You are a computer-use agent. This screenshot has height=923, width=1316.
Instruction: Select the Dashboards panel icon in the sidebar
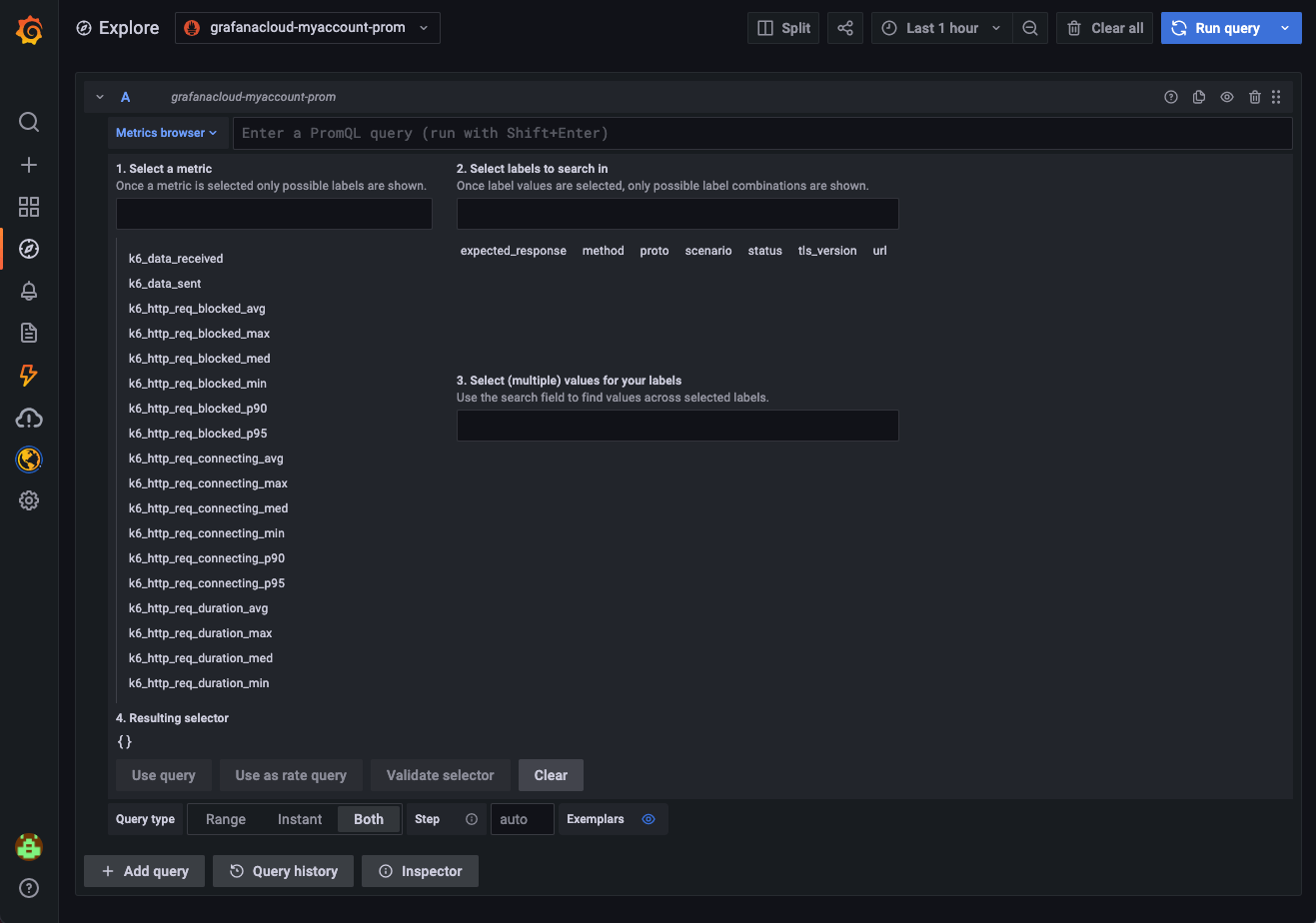28,207
